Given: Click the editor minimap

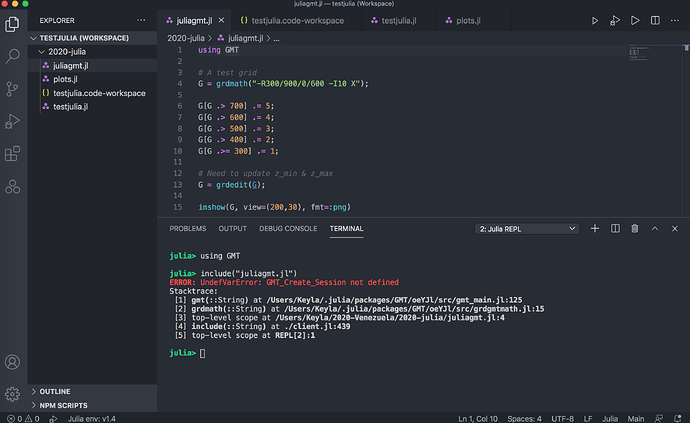Looking at the screenshot, I should [654, 53].
